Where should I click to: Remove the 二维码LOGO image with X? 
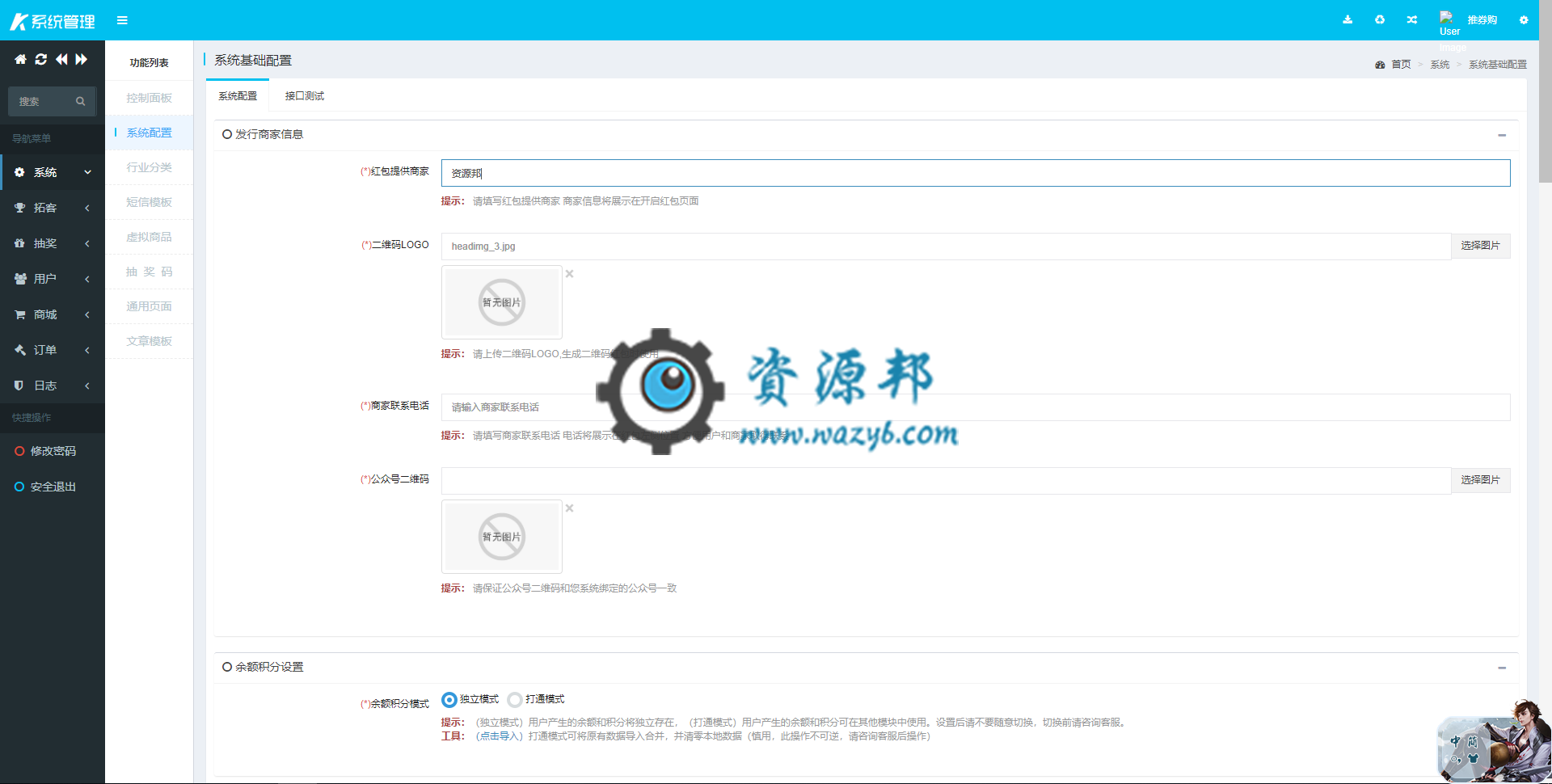[570, 274]
